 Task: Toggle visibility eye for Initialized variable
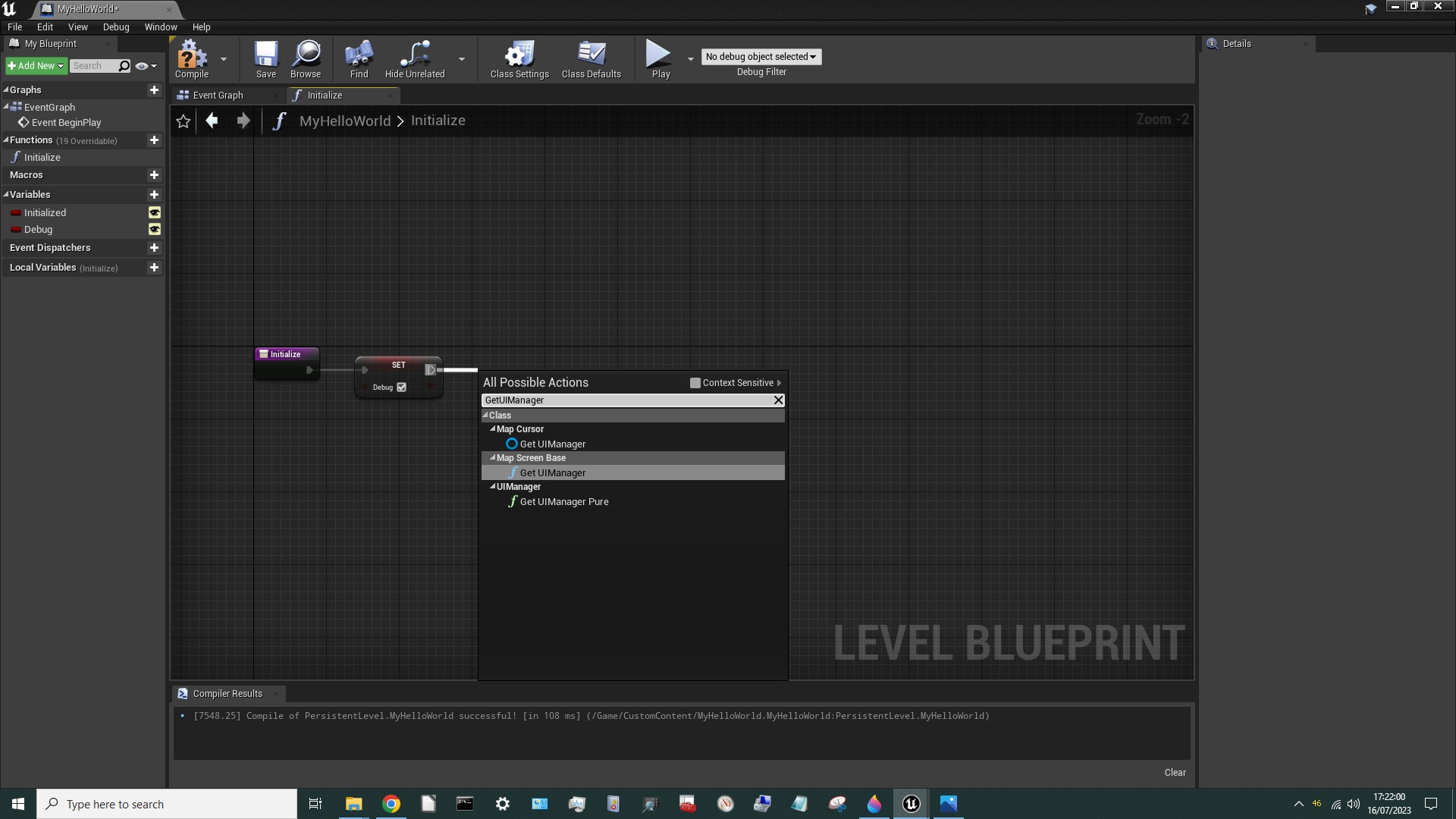(155, 213)
